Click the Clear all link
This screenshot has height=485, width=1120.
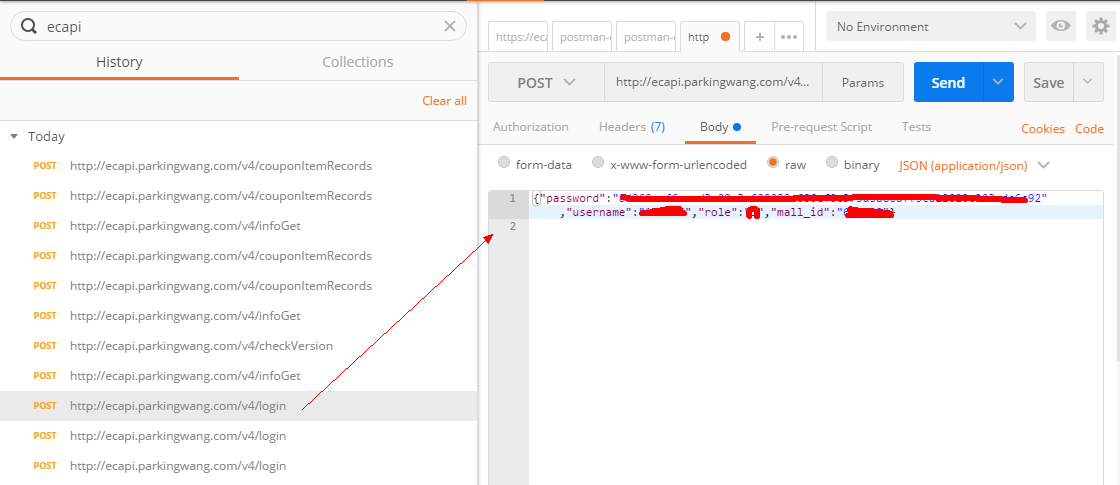tap(444, 101)
